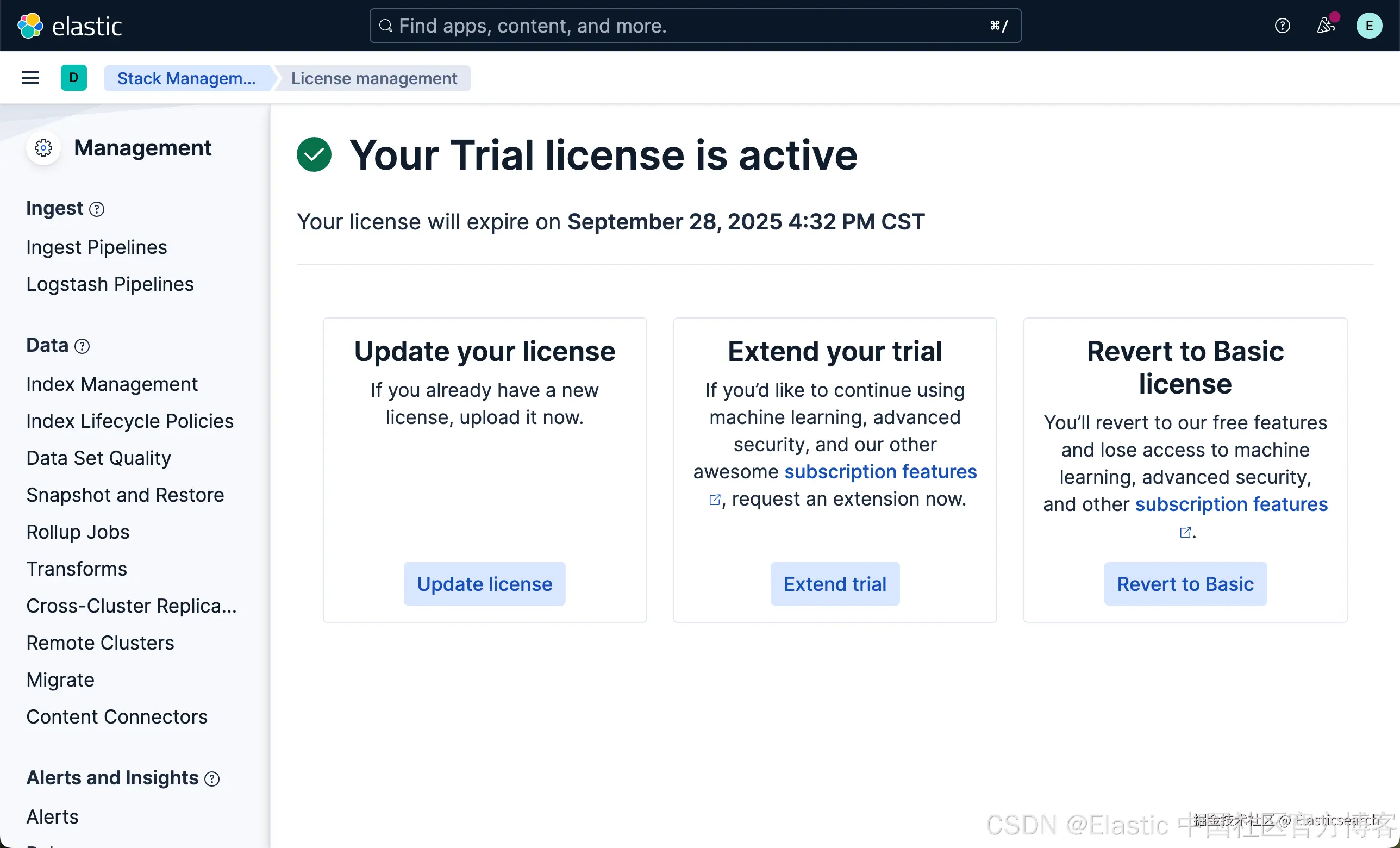Viewport: 1400px width, 848px height.
Task: Open Content Connectors in sidebar
Action: point(117,716)
